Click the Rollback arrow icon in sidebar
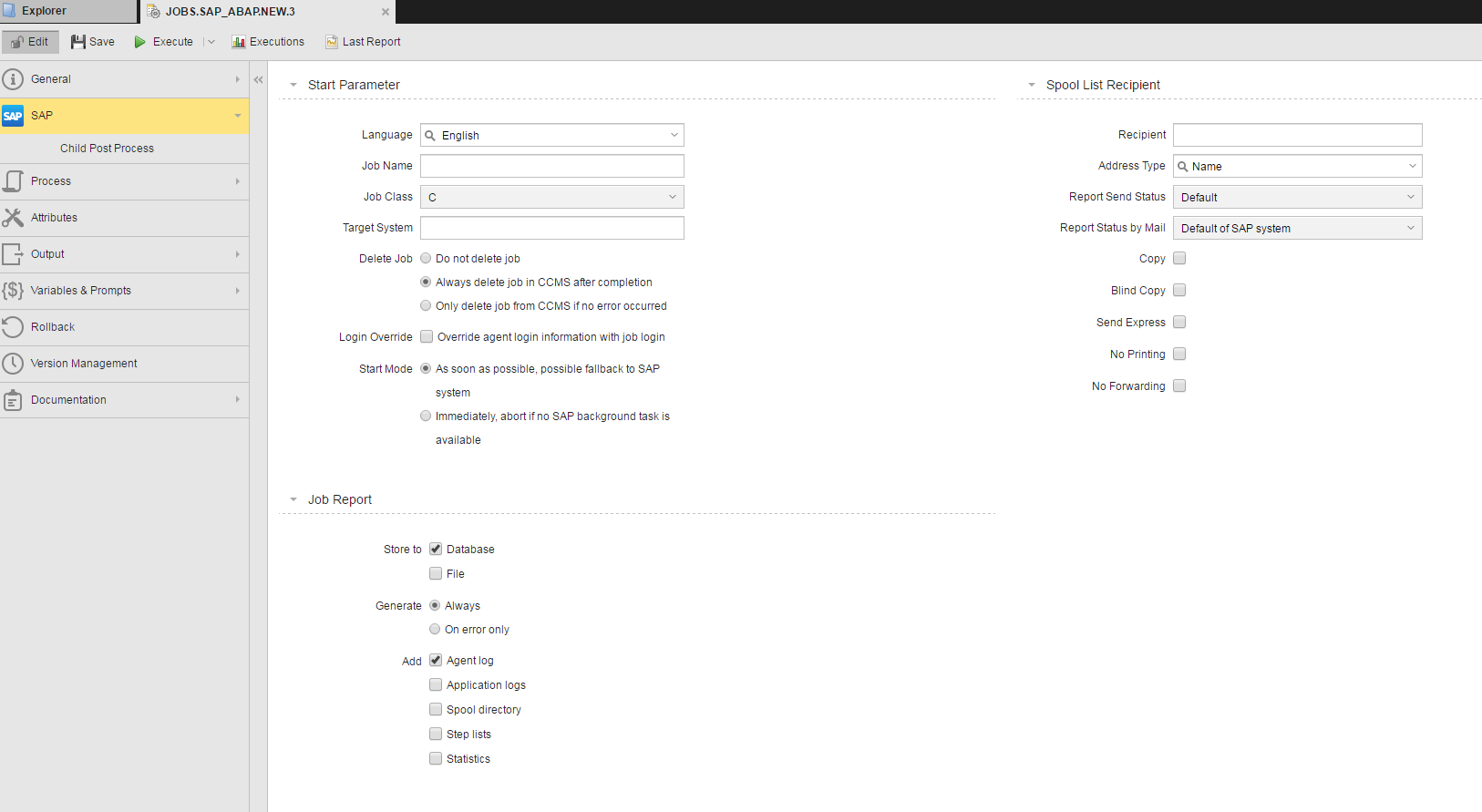Screen dimensions: 1482x812 13,327
